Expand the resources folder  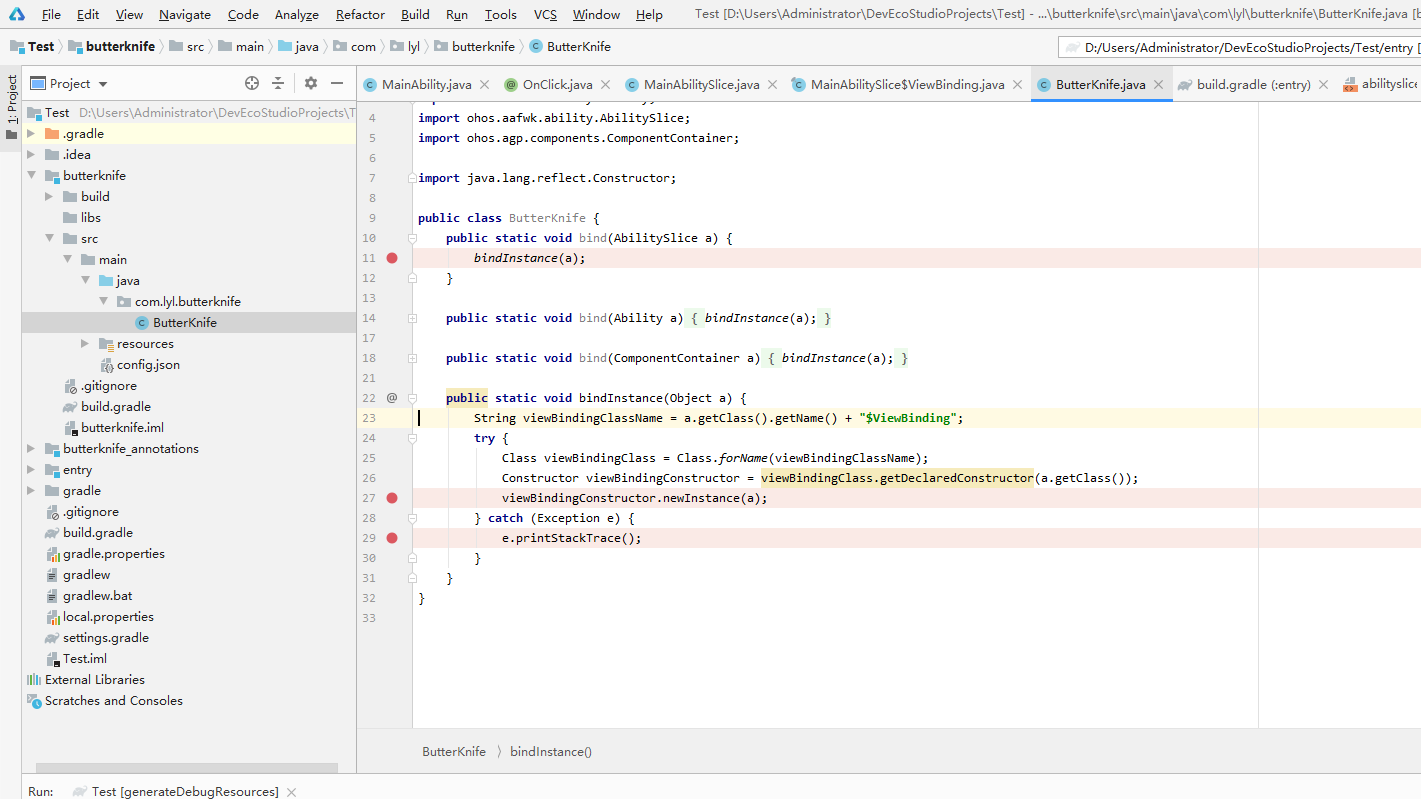pyautogui.click(x=86, y=344)
